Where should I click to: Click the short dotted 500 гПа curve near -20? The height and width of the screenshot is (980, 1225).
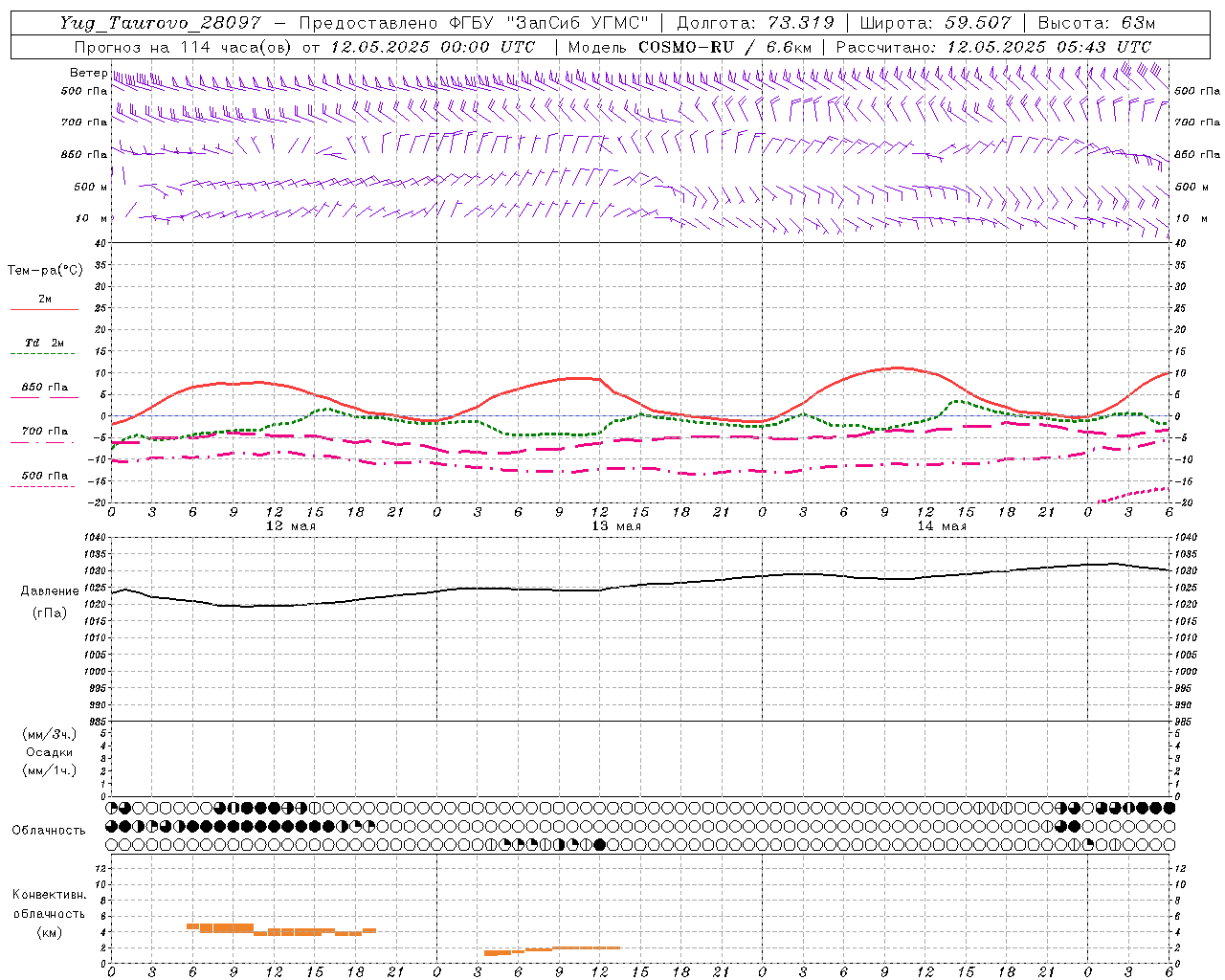[x=1133, y=495]
